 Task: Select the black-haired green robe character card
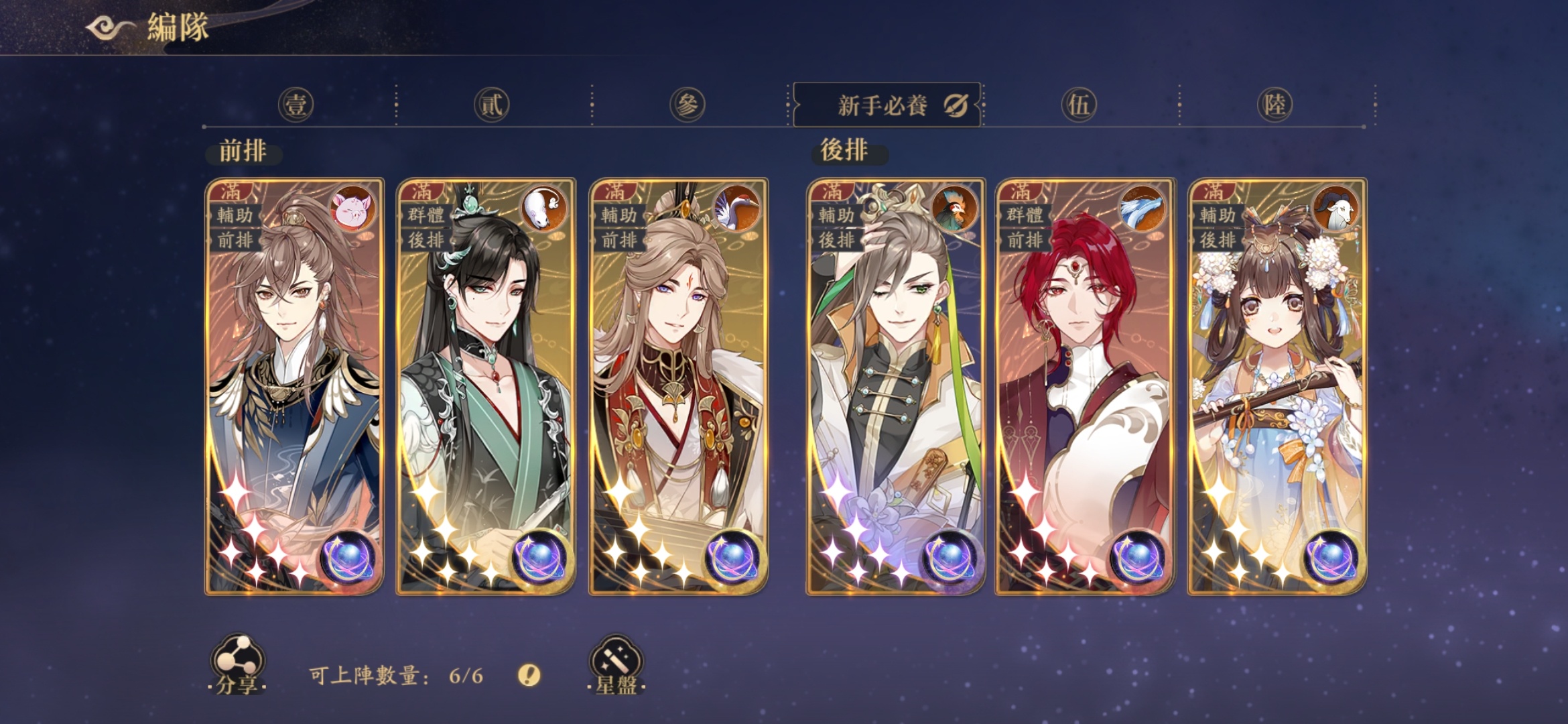point(486,386)
